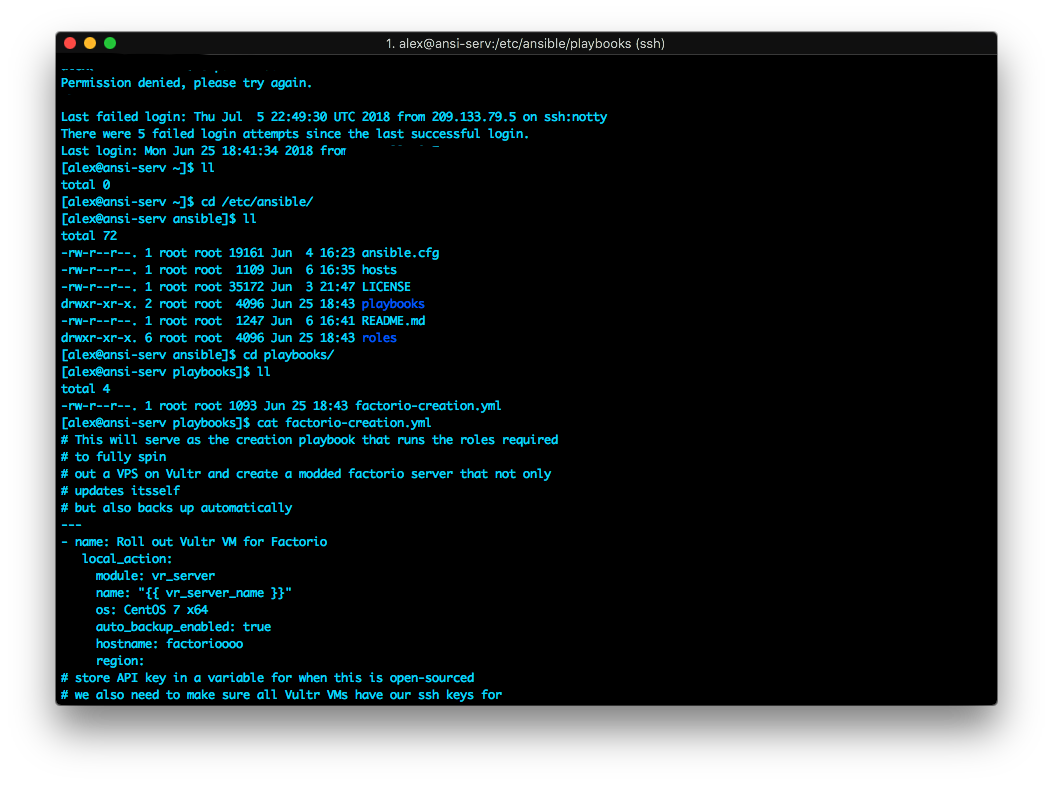Click the README.md file name
This screenshot has width=1053, height=785.
(394, 321)
